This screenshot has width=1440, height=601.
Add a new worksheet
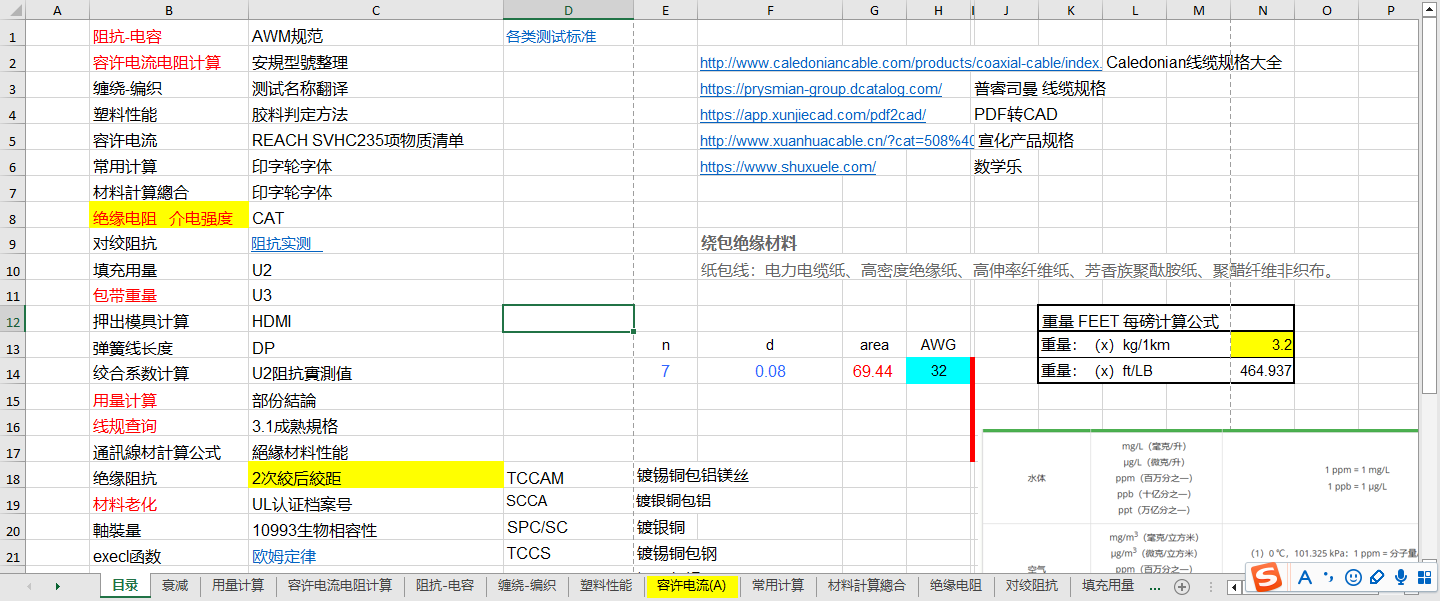tap(1181, 586)
